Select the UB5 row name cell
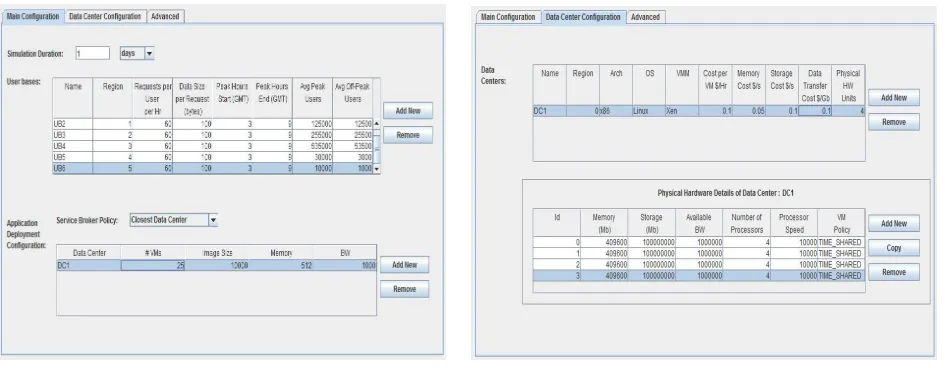This screenshot has height=368, width=946. tap(72, 158)
